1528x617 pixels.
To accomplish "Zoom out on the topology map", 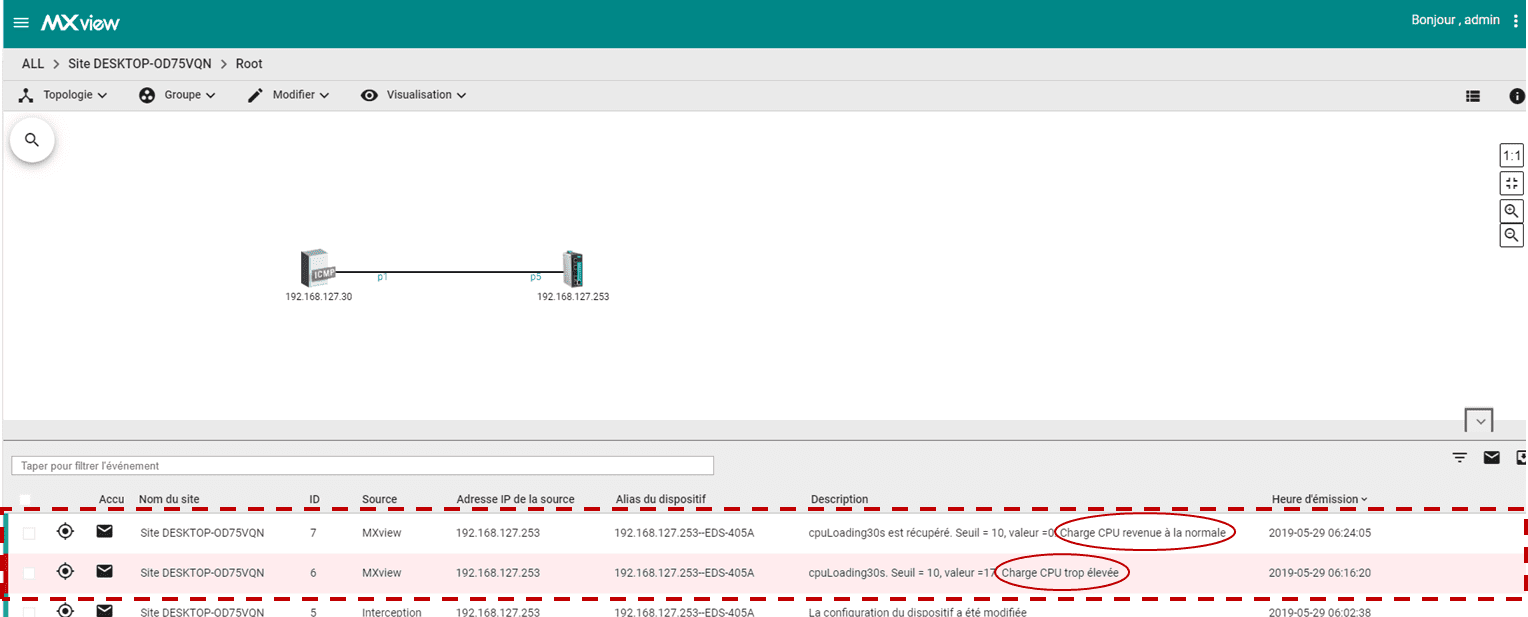I will [1511, 236].
